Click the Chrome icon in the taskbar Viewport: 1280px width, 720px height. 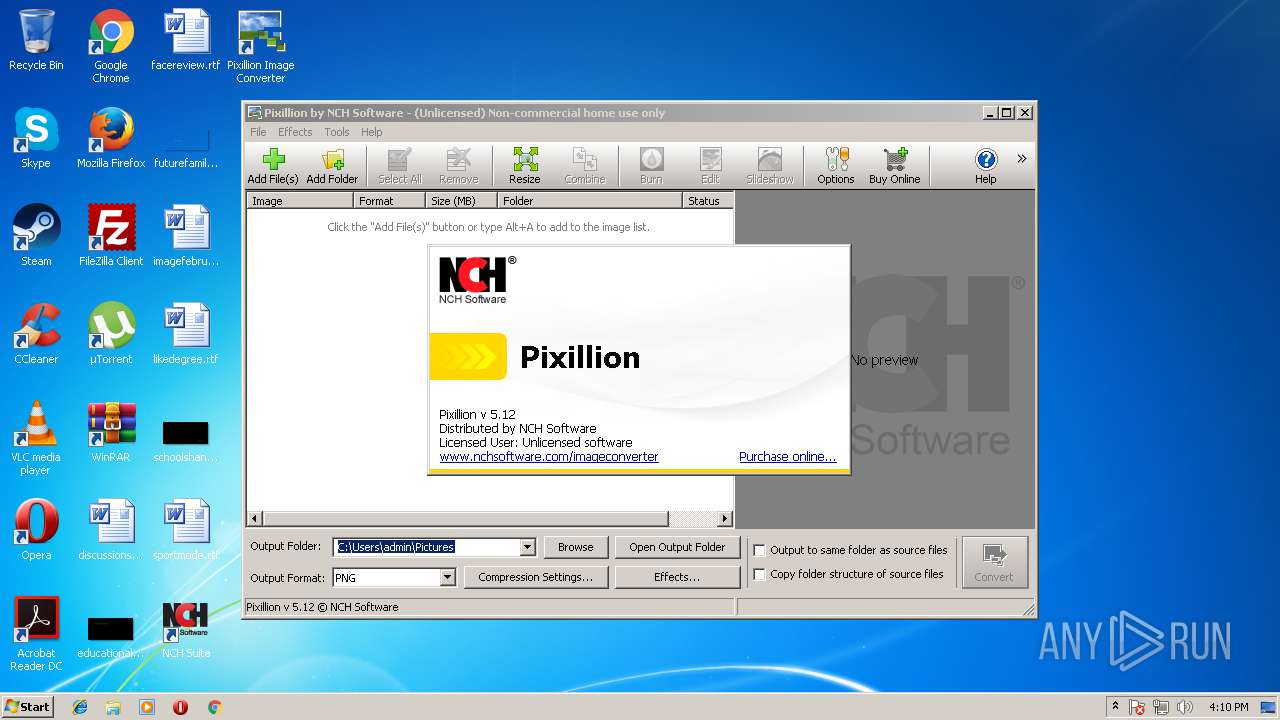pyautogui.click(x=214, y=707)
